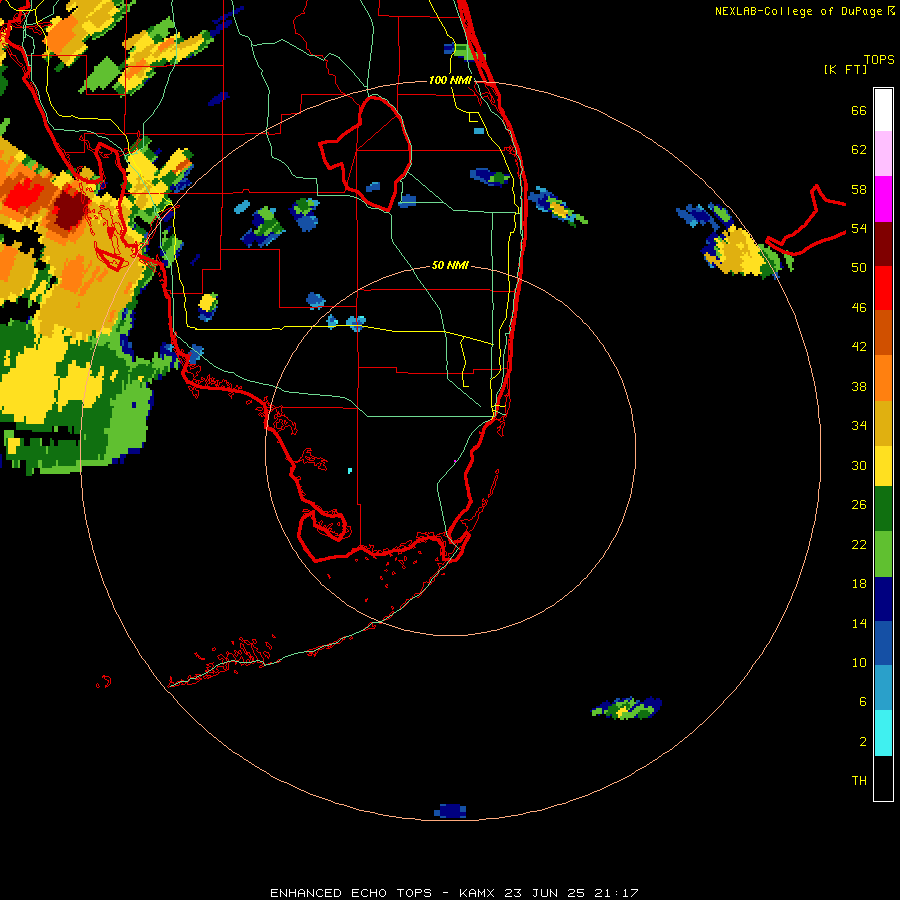This screenshot has width=900, height=900.
Task: Click the 100 NMI range ring label
Action: point(450,80)
